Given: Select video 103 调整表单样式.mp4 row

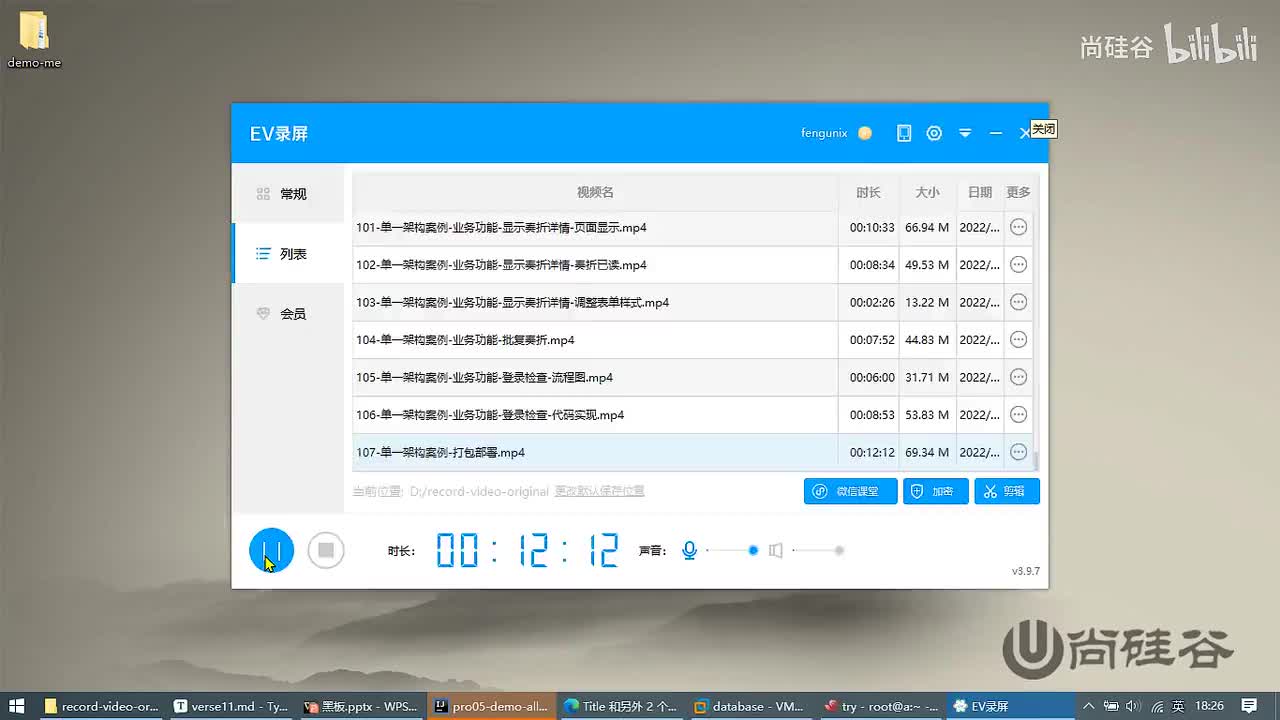Looking at the screenshot, I should click(693, 302).
